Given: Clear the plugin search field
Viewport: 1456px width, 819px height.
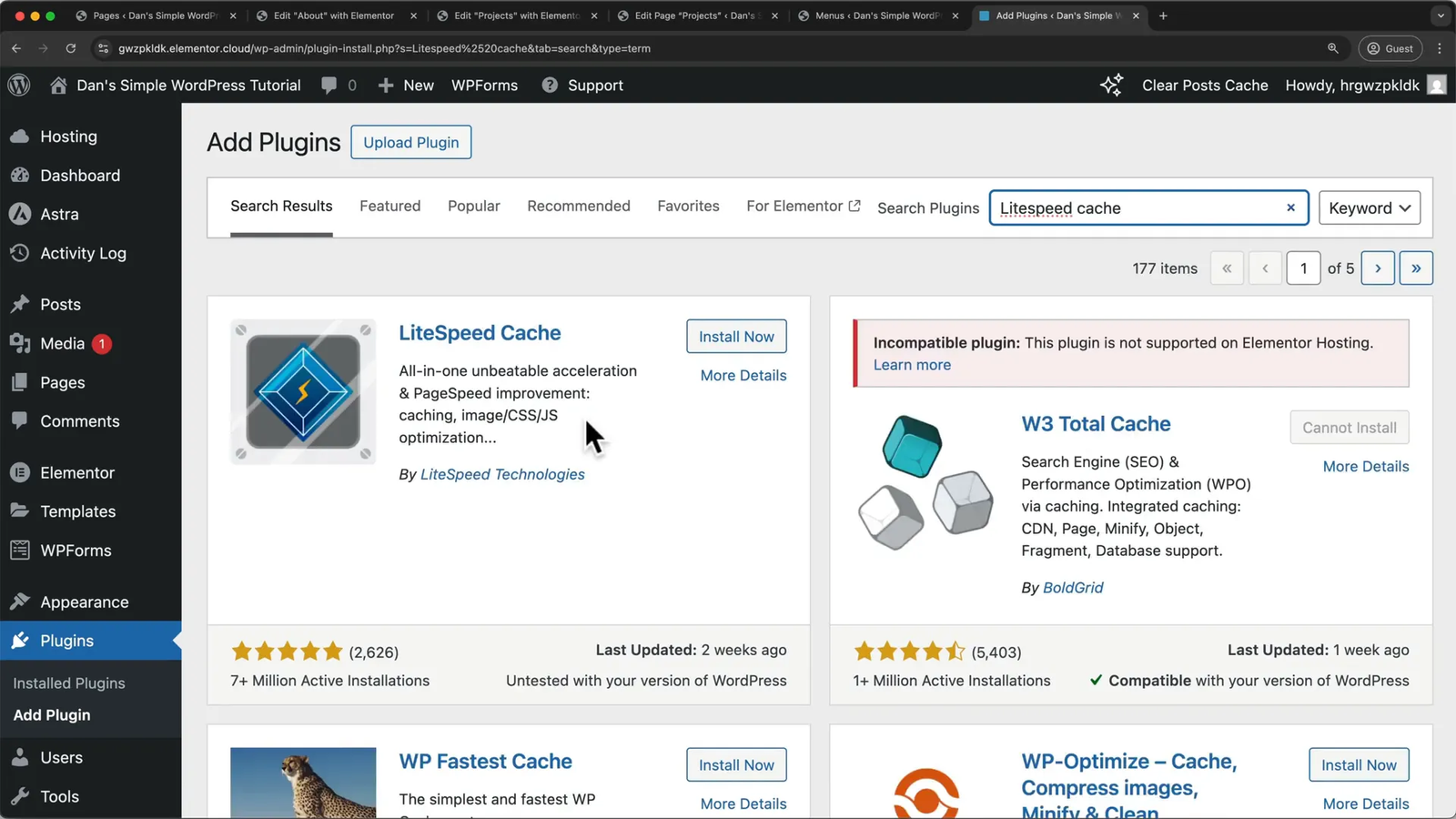Looking at the screenshot, I should (1290, 207).
